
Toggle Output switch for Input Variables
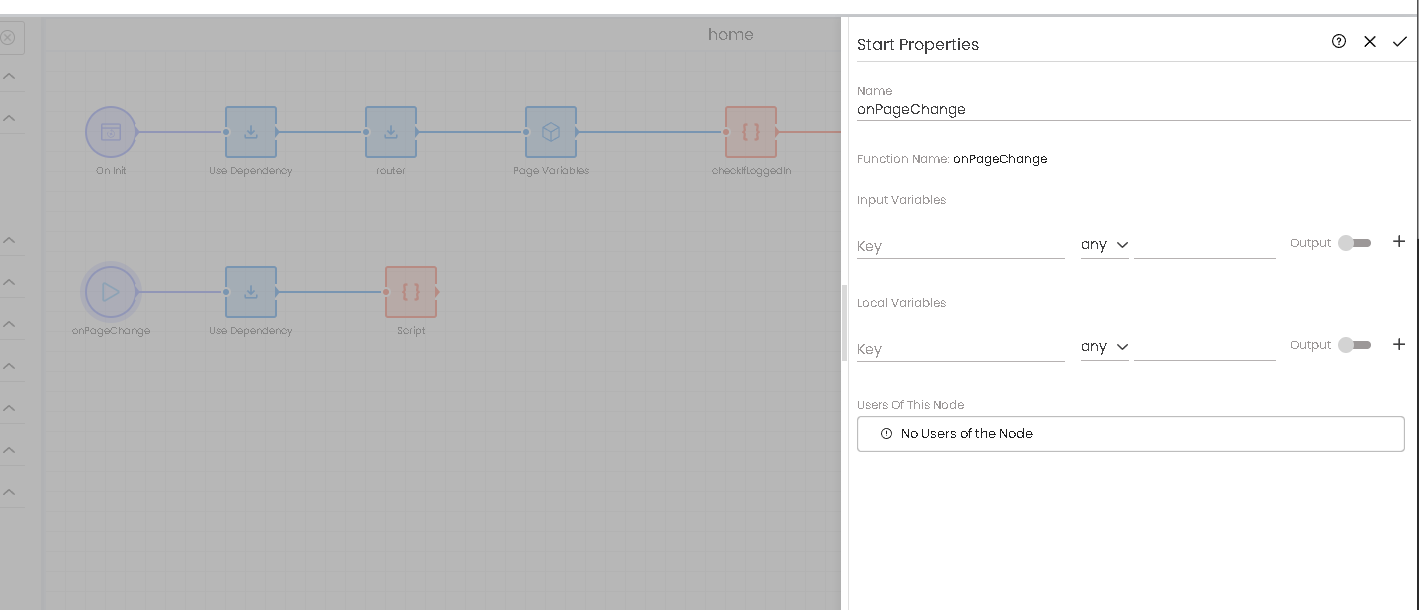pos(1355,243)
